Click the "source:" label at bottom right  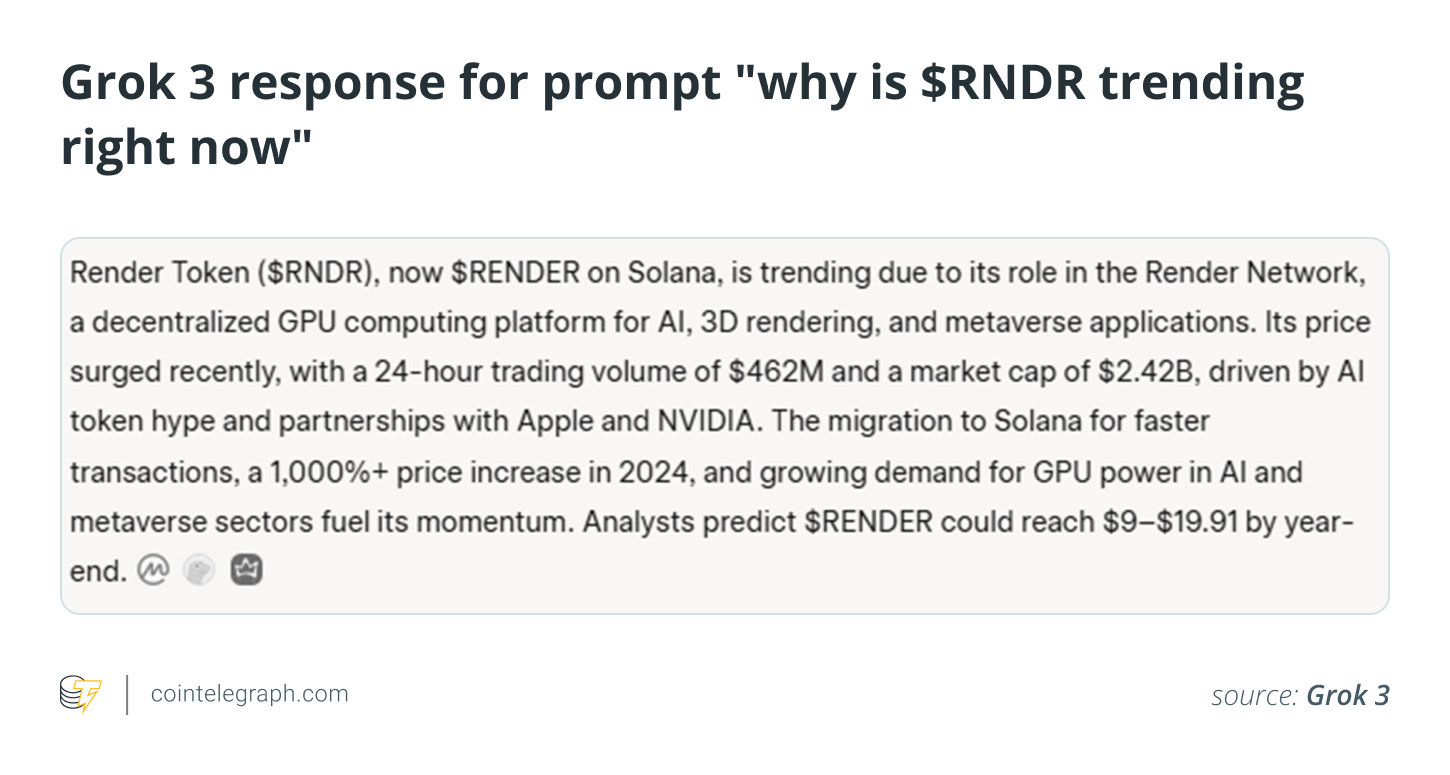coord(1253,695)
